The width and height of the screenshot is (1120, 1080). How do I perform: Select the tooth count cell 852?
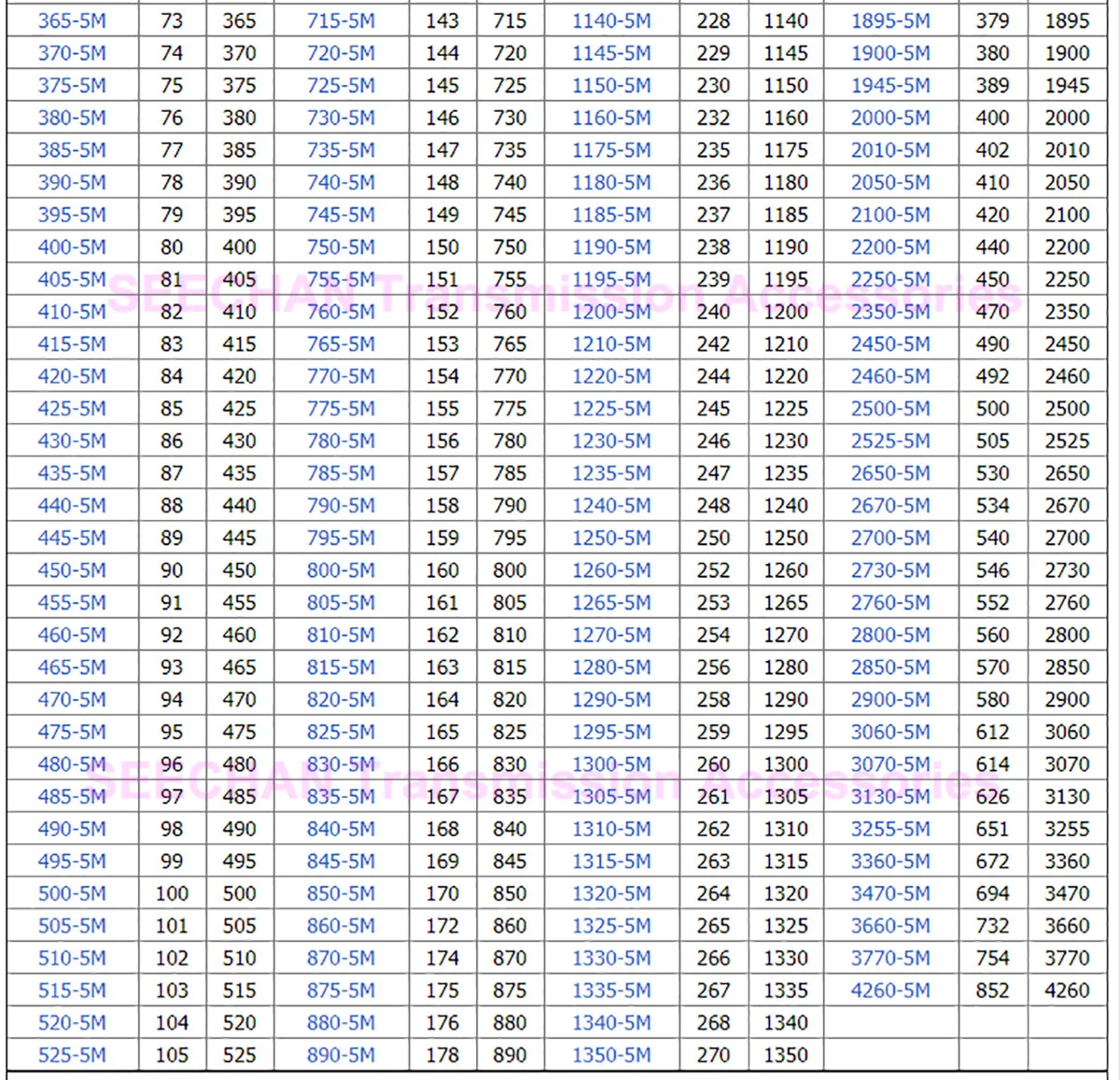(x=992, y=990)
